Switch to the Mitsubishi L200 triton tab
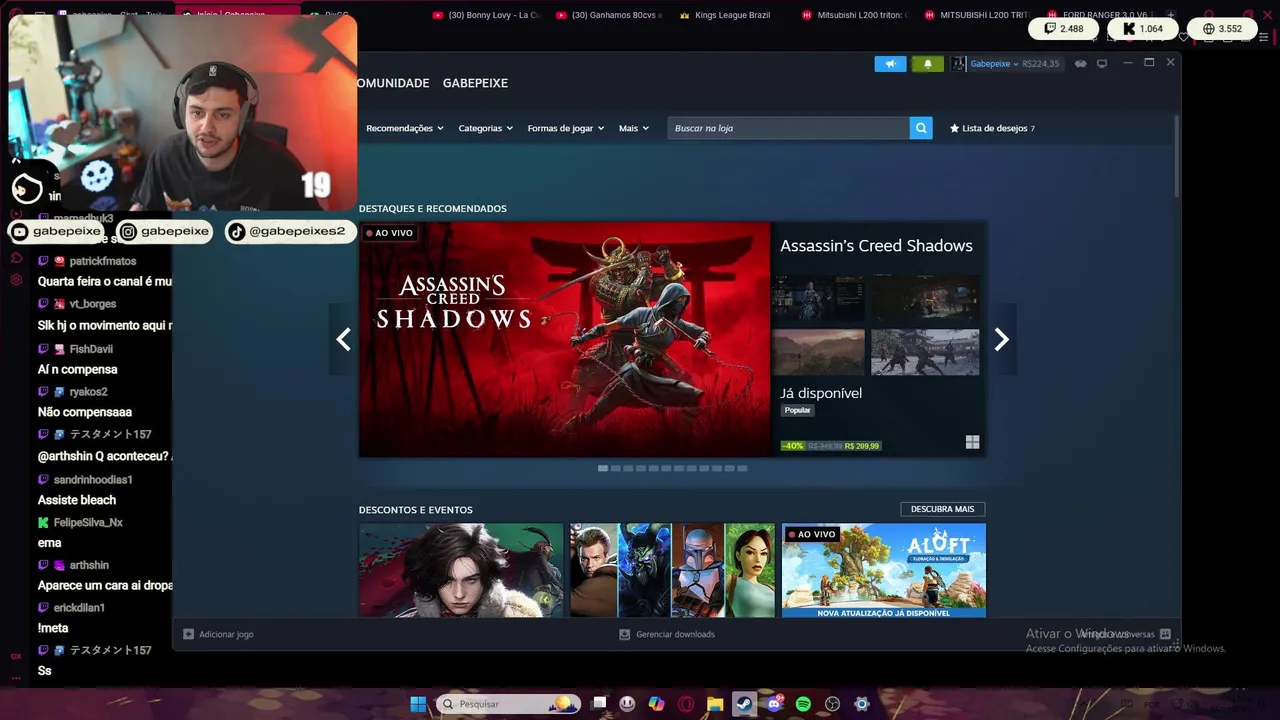1280x720 pixels. 856,15
